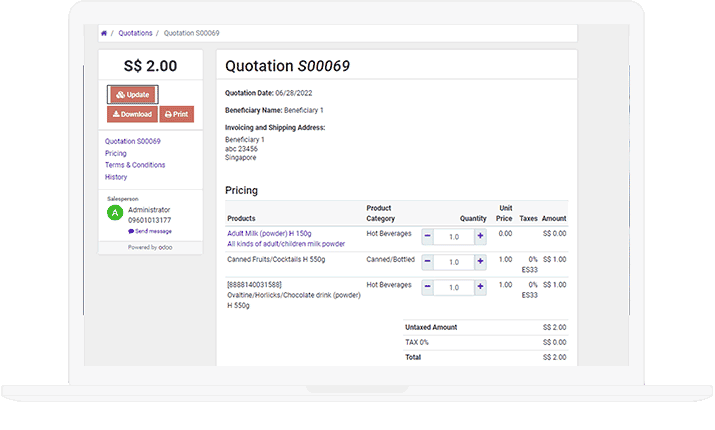This screenshot has width=715, height=430.
Task: Click the Administrator avatar icon
Action: click(115, 213)
